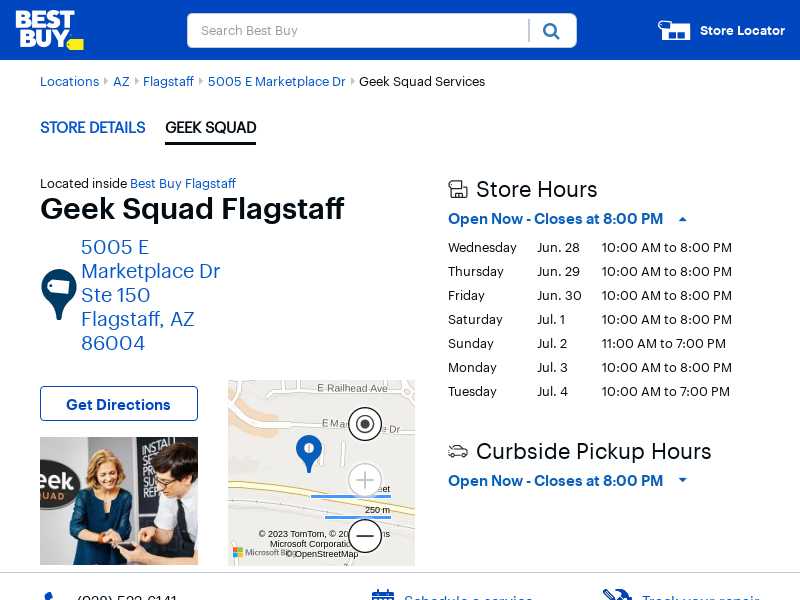
Task: Click the Geek Squad Services breadcrumb text
Action: tap(422, 82)
